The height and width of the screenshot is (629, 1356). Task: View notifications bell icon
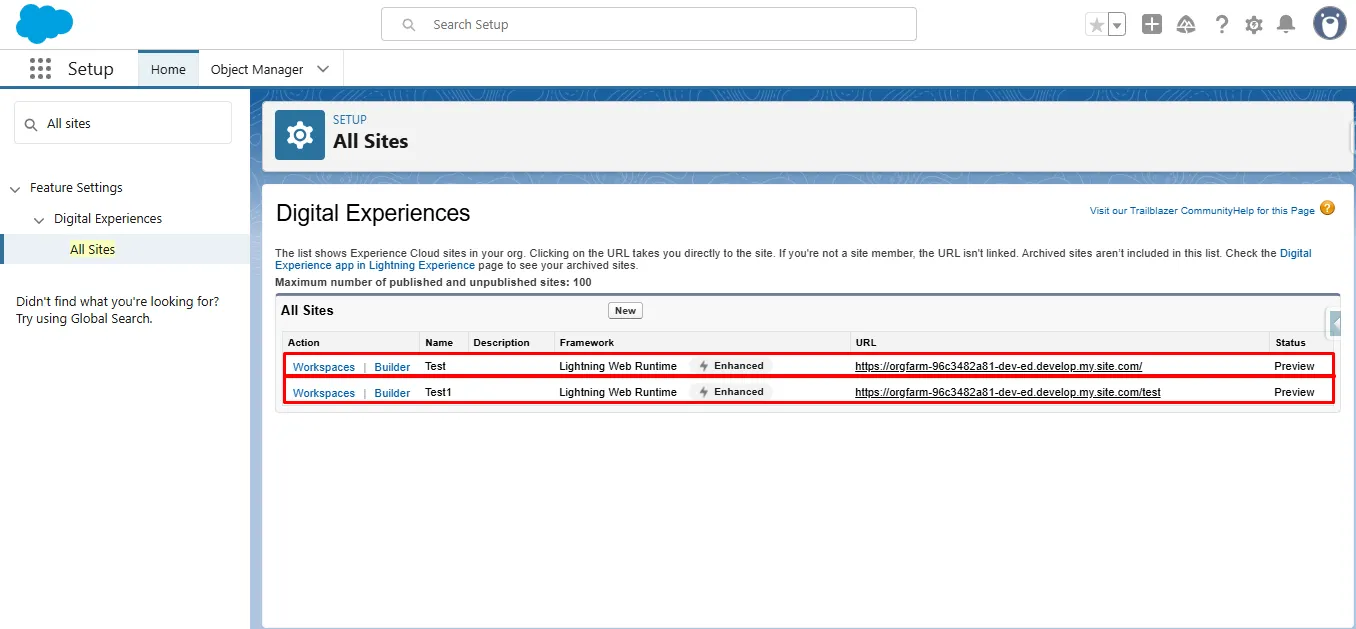pos(1287,25)
